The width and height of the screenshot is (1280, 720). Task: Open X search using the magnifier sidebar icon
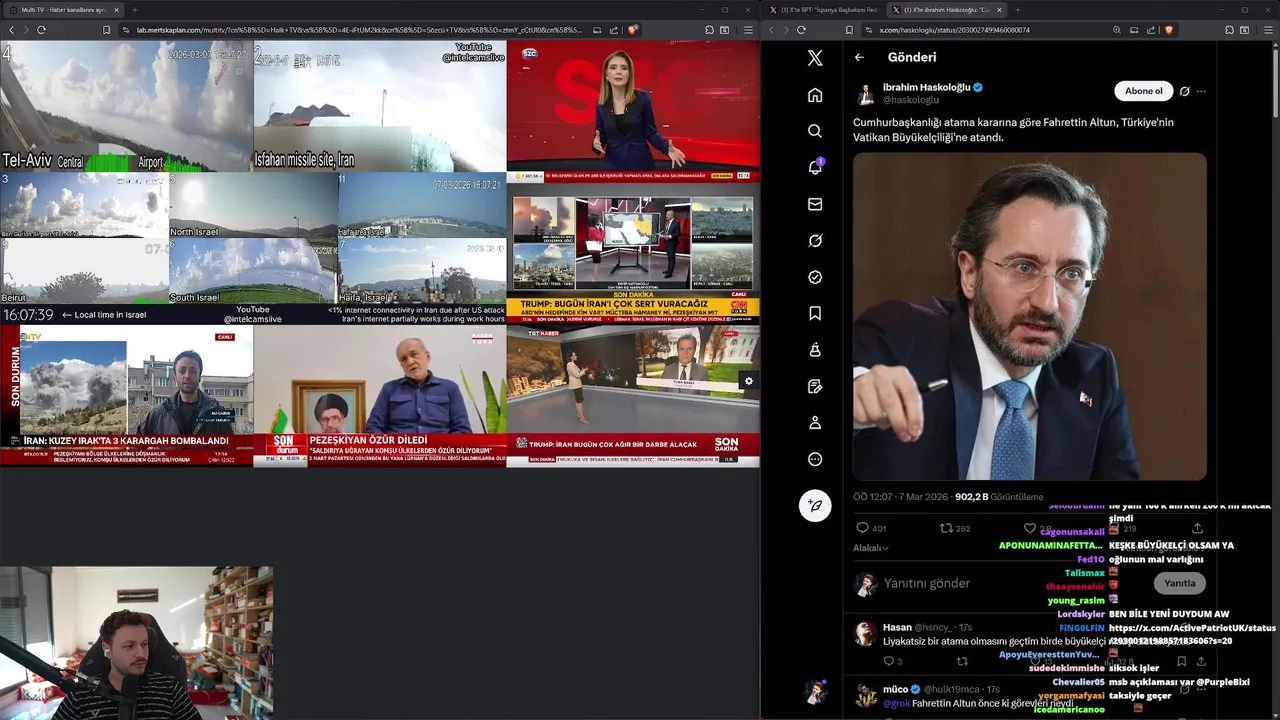pyautogui.click(x=815, y=131)
